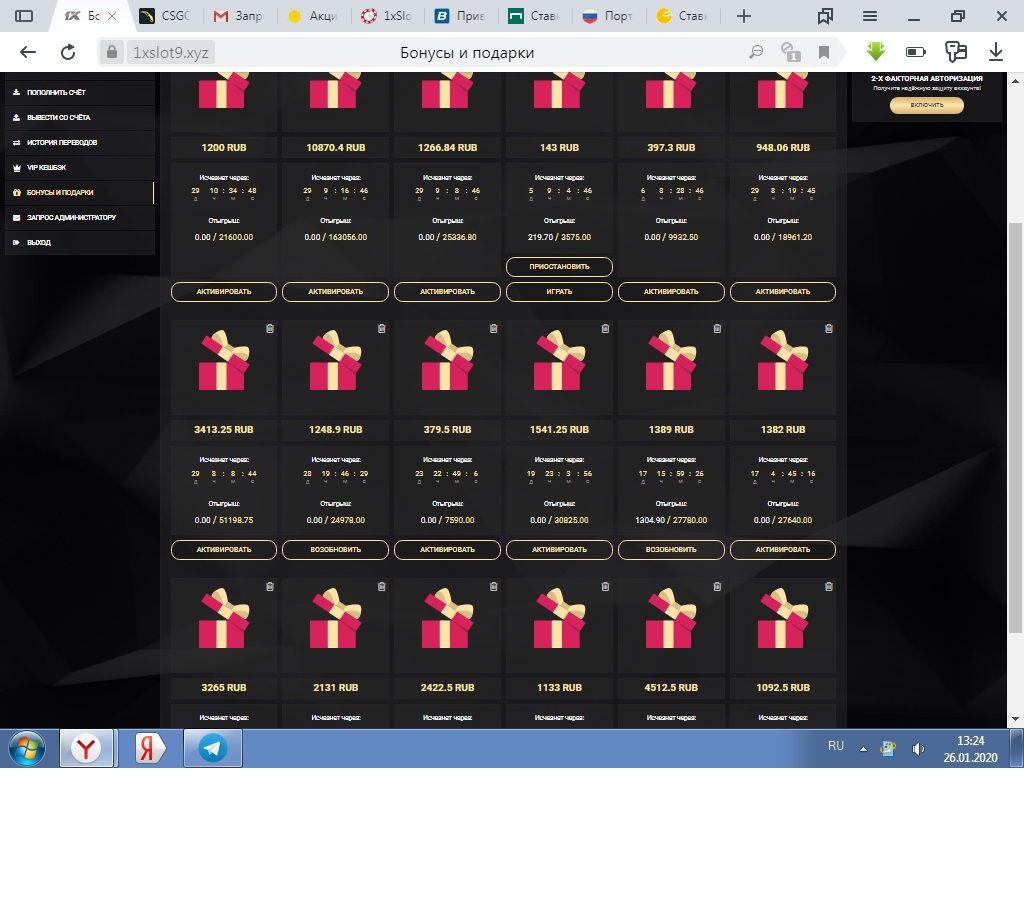Click trash icon on the 1389 RUB card

coord(717,329)
